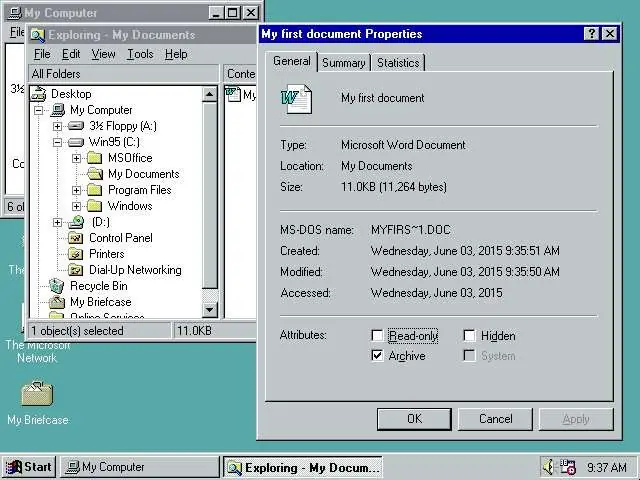The image size is (640, 480).
Task: Click the Control Panel folder icon
Action: 76,238
